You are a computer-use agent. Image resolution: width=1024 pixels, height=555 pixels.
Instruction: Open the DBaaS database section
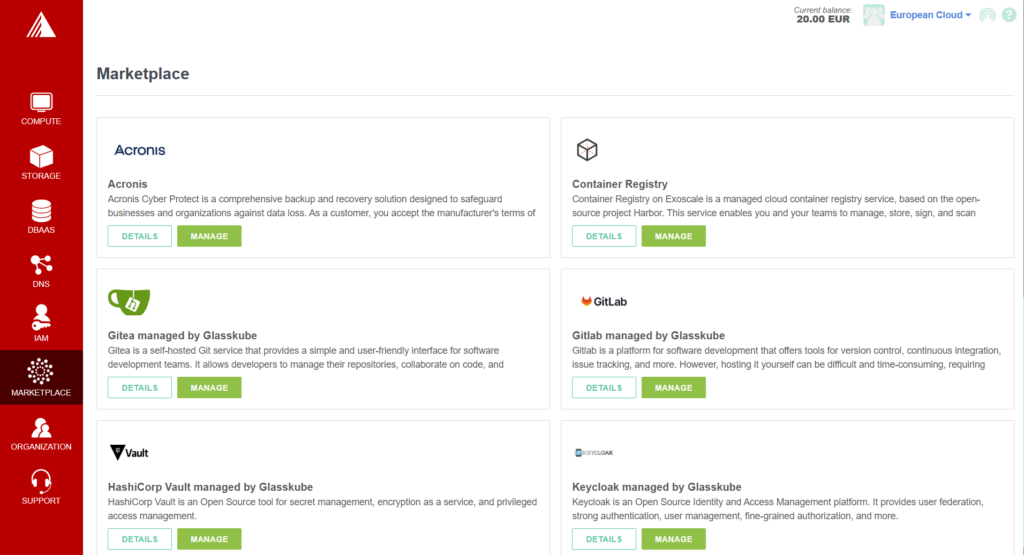click(41, 217)
